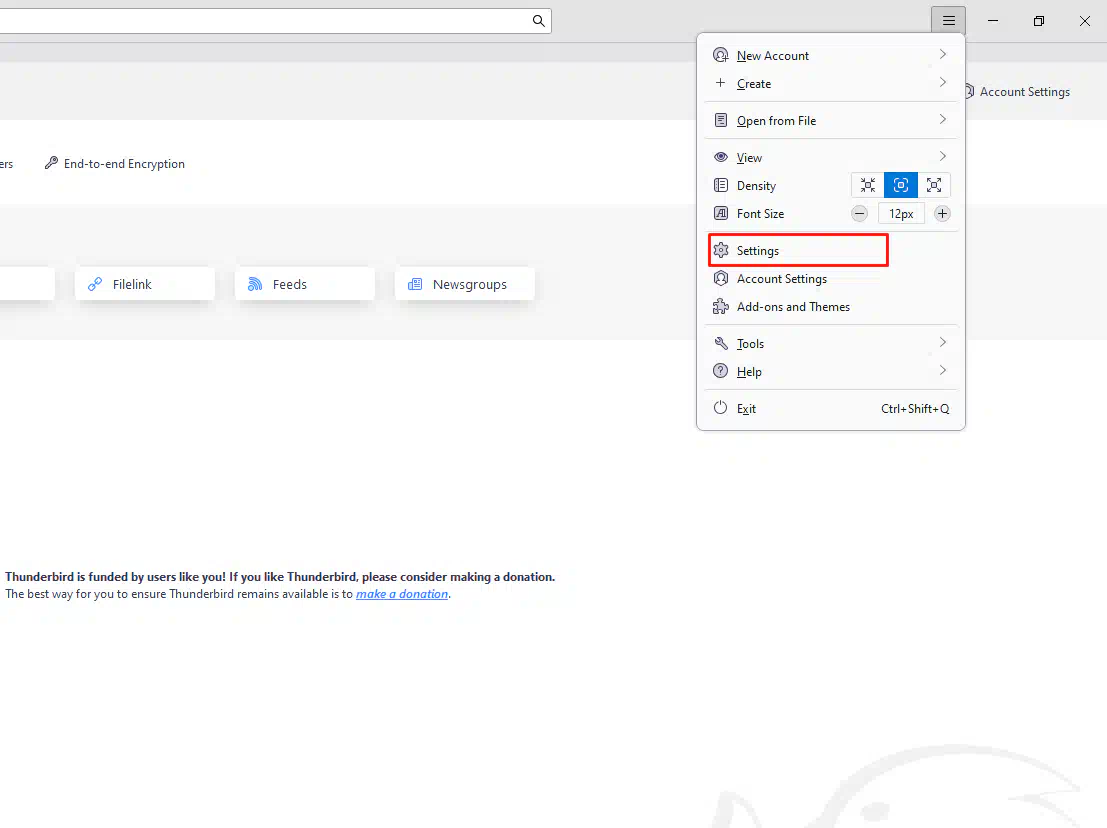Click the Exit power icon
Screen dimensions: 1107x828
pyautogui.click(x=720, y=407)
